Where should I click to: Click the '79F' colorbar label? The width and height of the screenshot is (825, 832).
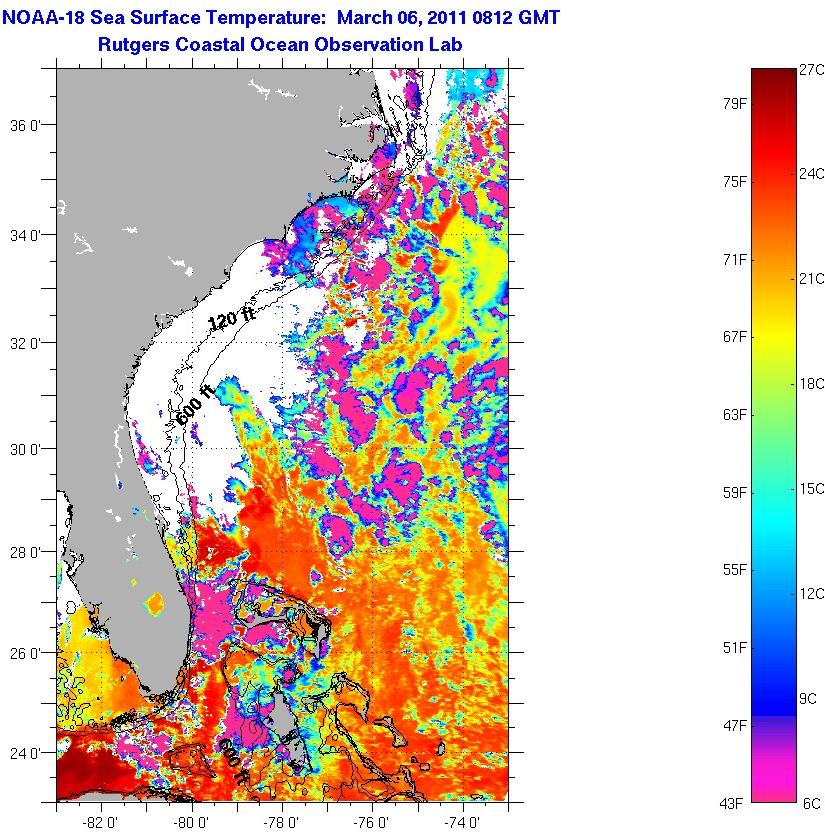(x=734, y=104)
